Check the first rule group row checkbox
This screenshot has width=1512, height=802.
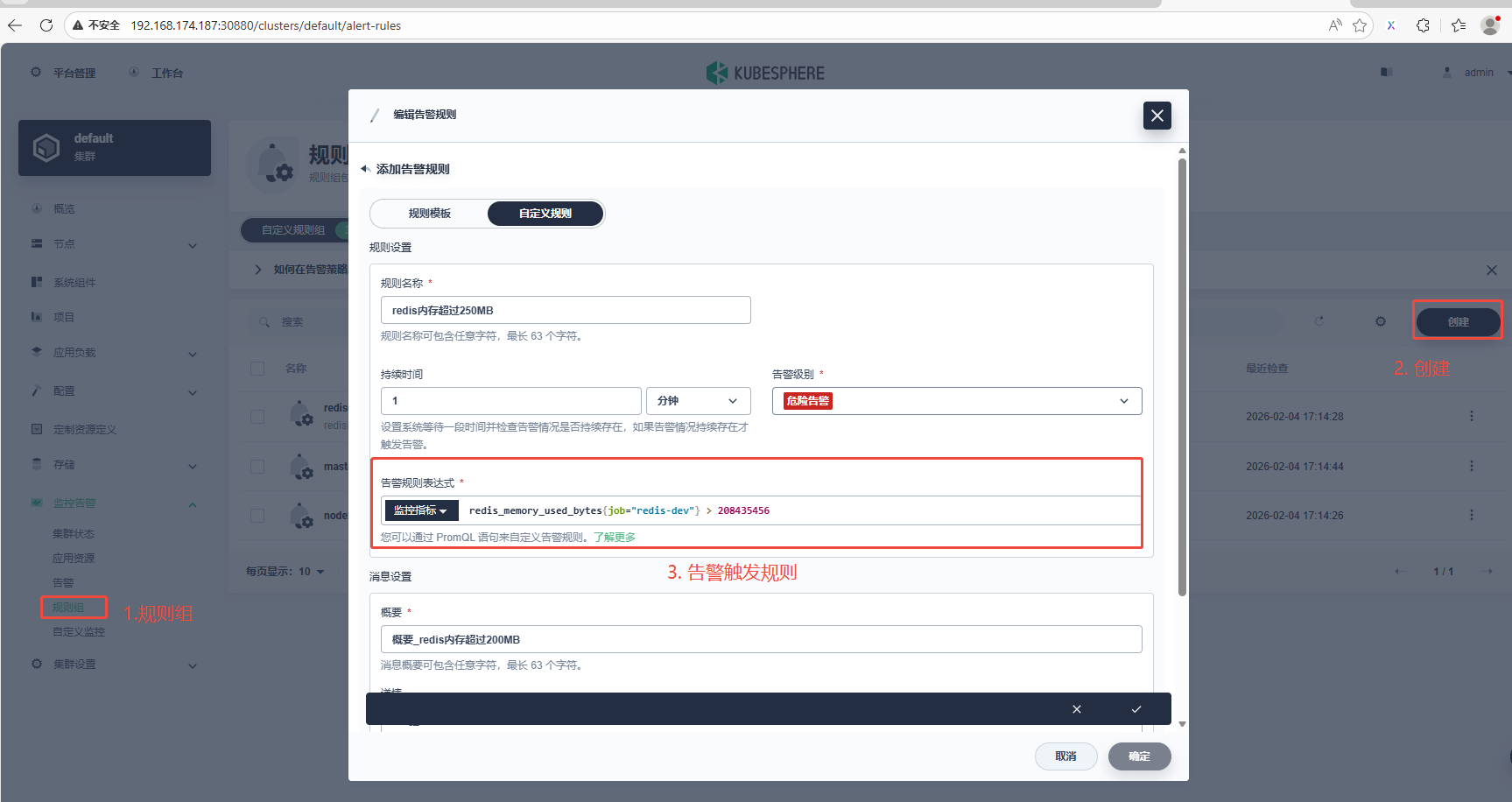(257, 417)
